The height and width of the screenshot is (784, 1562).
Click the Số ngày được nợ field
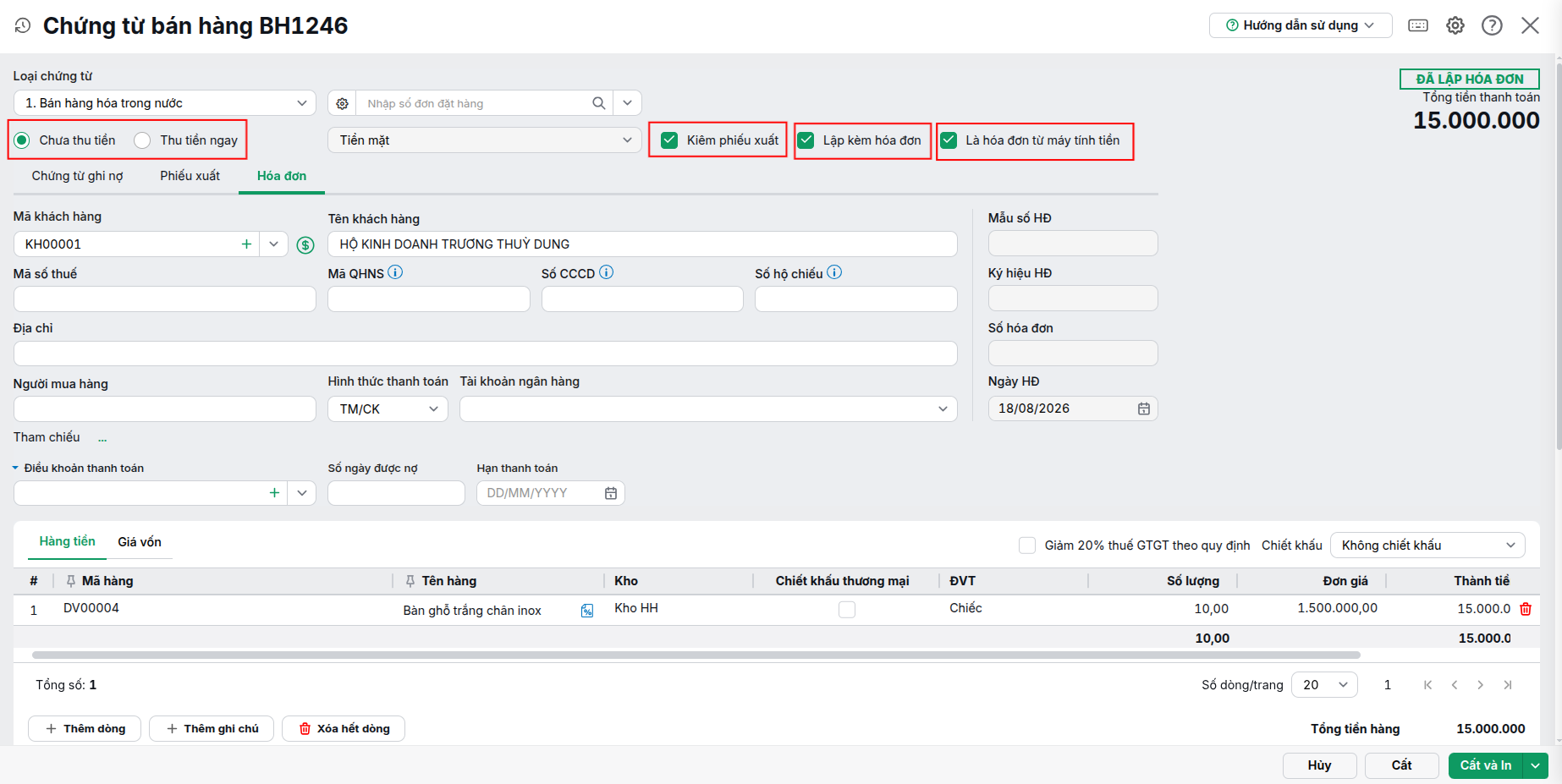[x=397, y=493]
